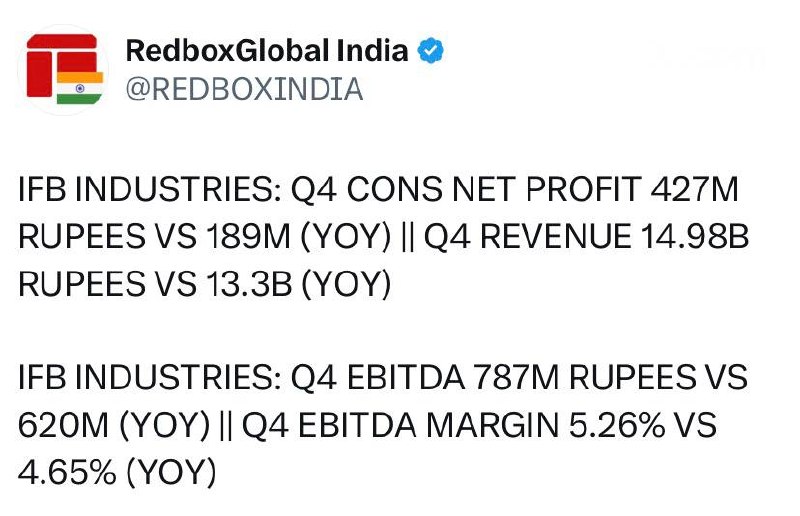Open the RedboxGlobal India display name
This screenshot has width=800, height=516.
tap(267, 51)
